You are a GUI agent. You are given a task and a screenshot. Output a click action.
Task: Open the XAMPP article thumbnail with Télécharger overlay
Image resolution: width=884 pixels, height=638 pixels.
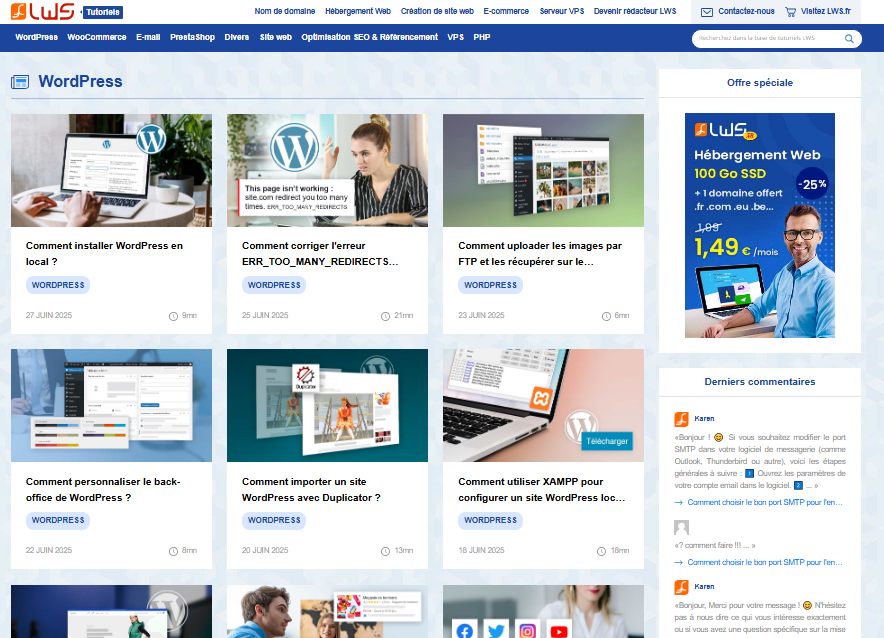point(543,406)
